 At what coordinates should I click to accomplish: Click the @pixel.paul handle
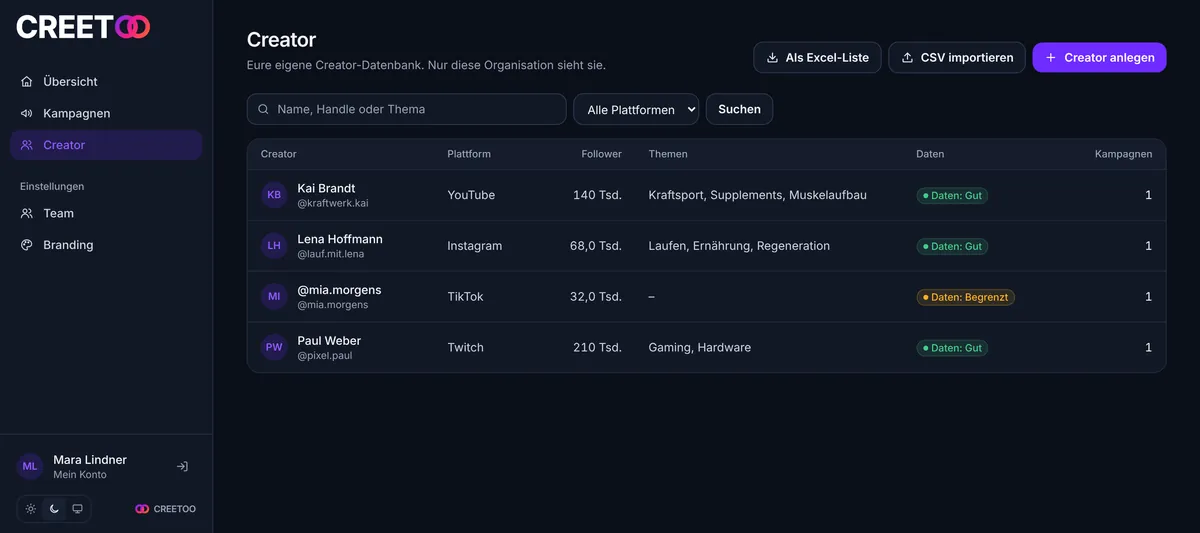[x=325, y=356]
